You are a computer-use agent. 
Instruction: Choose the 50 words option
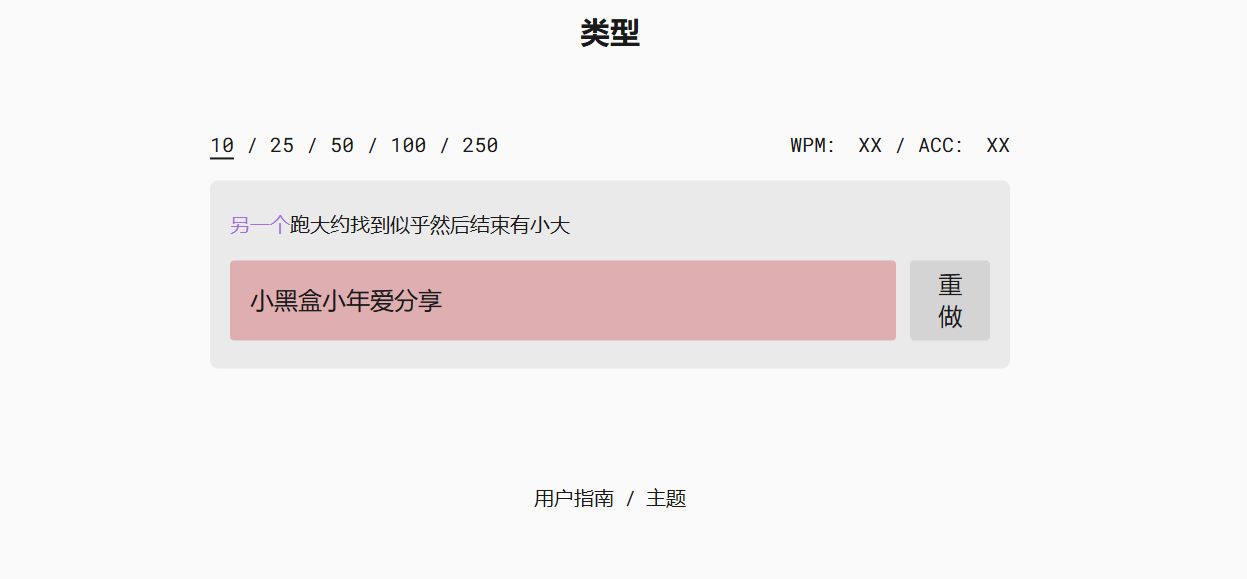[x=342, y=145]
